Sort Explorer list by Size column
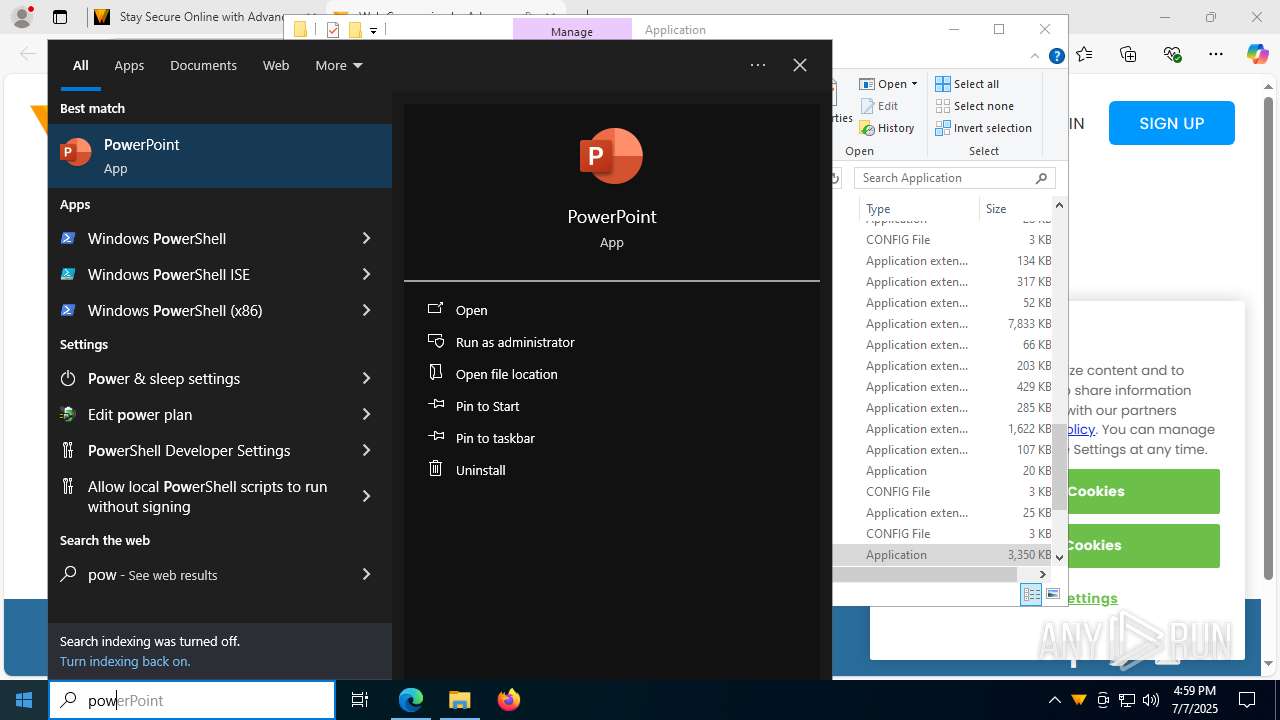This screenshot has height=720, width=1280. 1015,208
